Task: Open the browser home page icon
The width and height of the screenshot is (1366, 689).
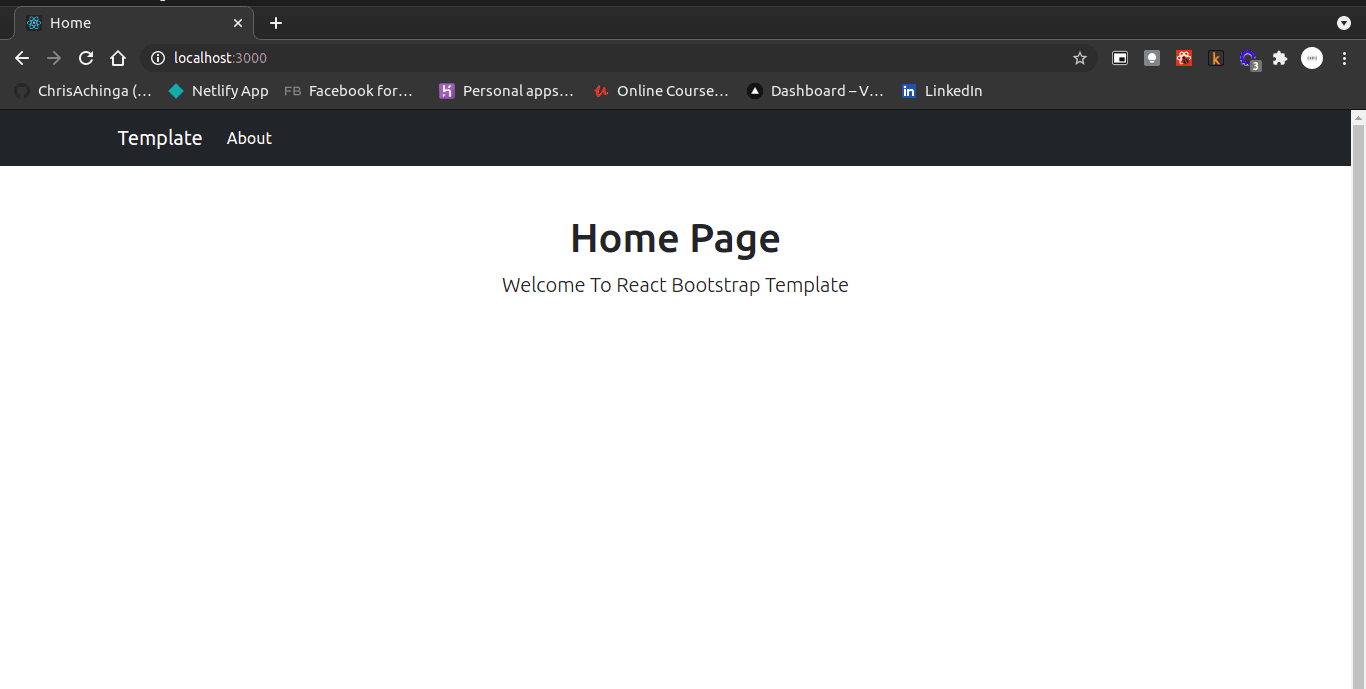Action: coord(118,58)
